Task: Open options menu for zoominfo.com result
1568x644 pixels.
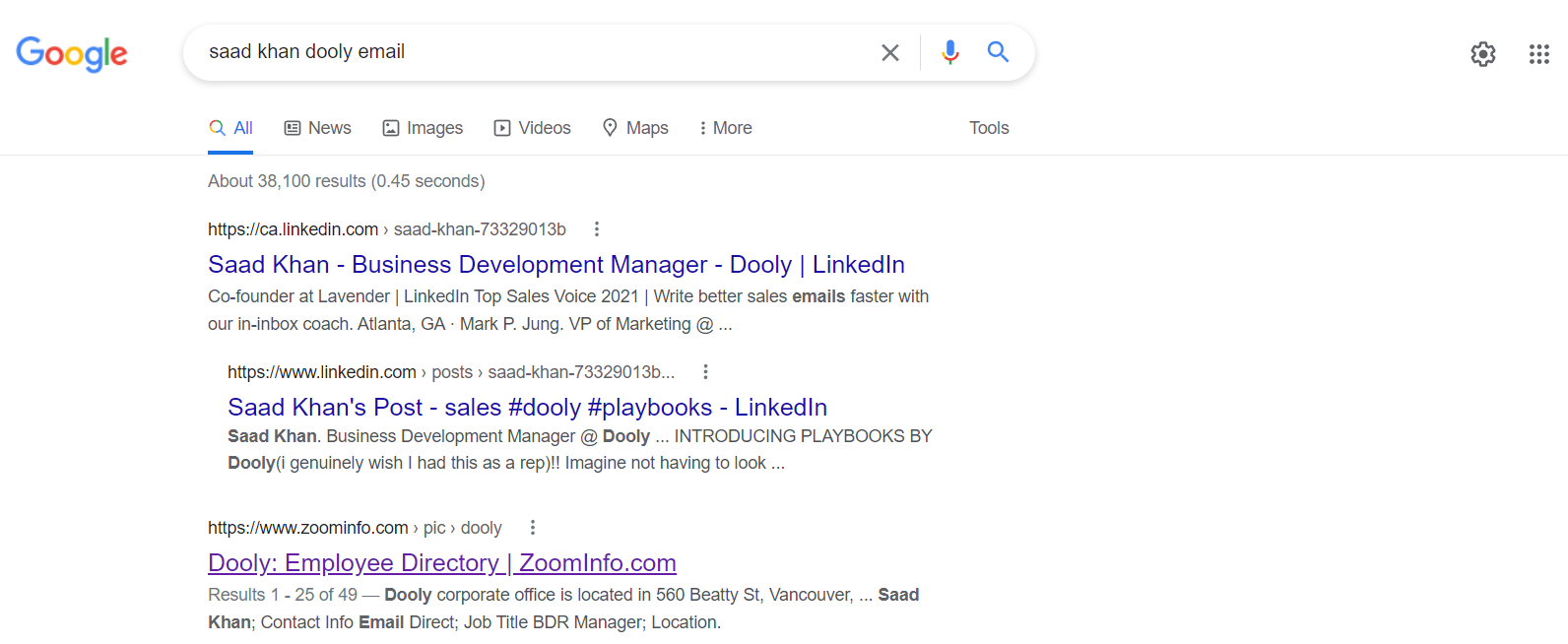Action: 533,528
